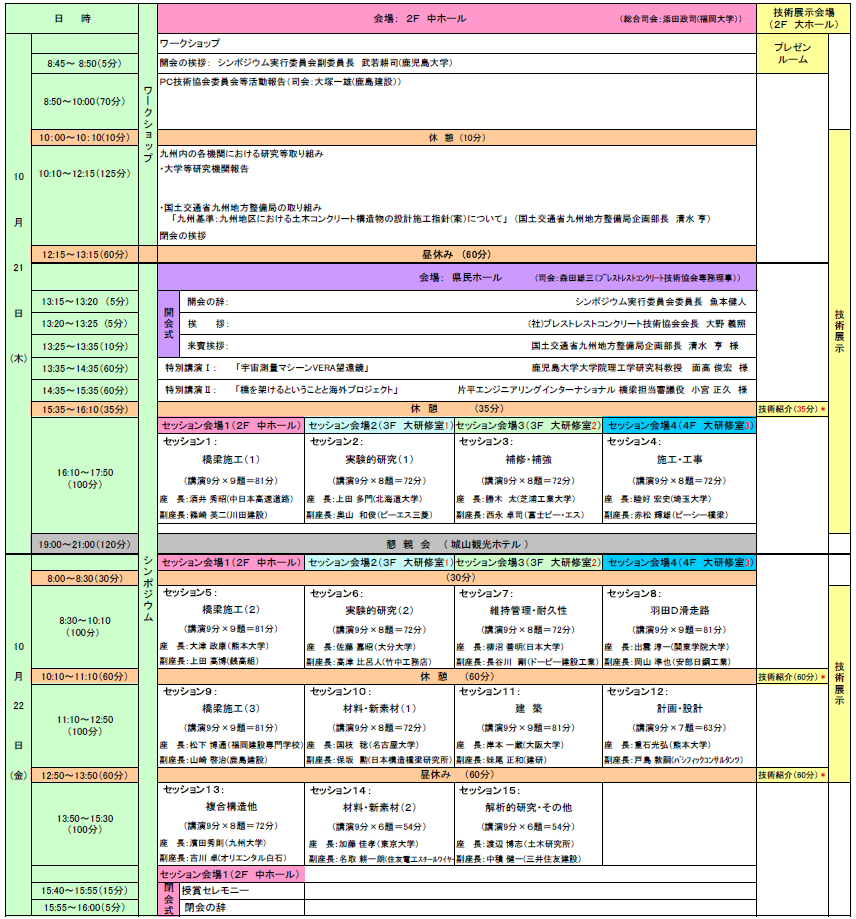Screen dimensions: 856x919
Task: Select the "11:10~12:50 (100分)" time cell
Action: (x=85, y=726)
